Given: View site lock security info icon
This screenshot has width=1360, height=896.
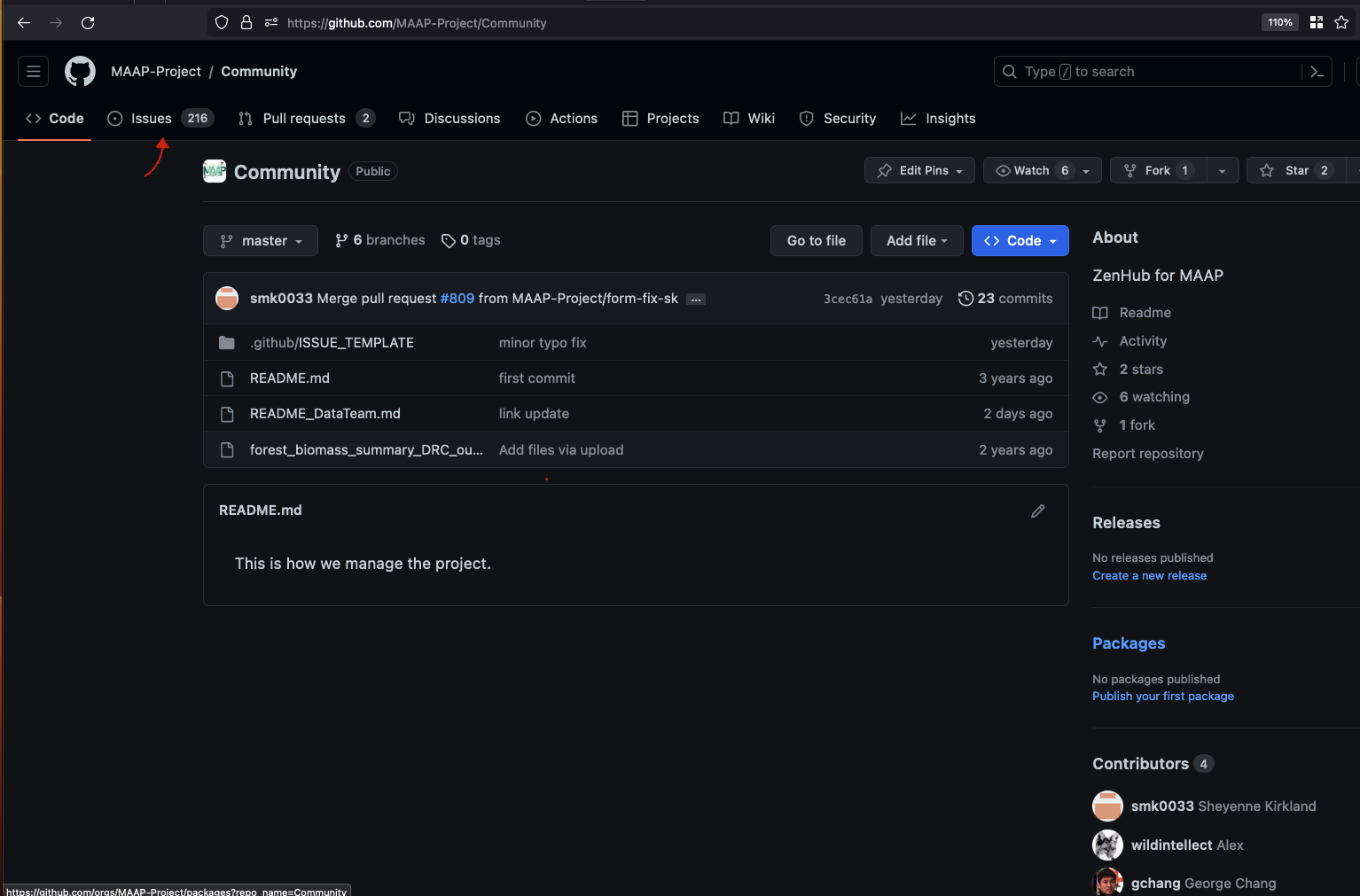Looking at the screenshot, I should pyautogui.click(x=246, y=23).
